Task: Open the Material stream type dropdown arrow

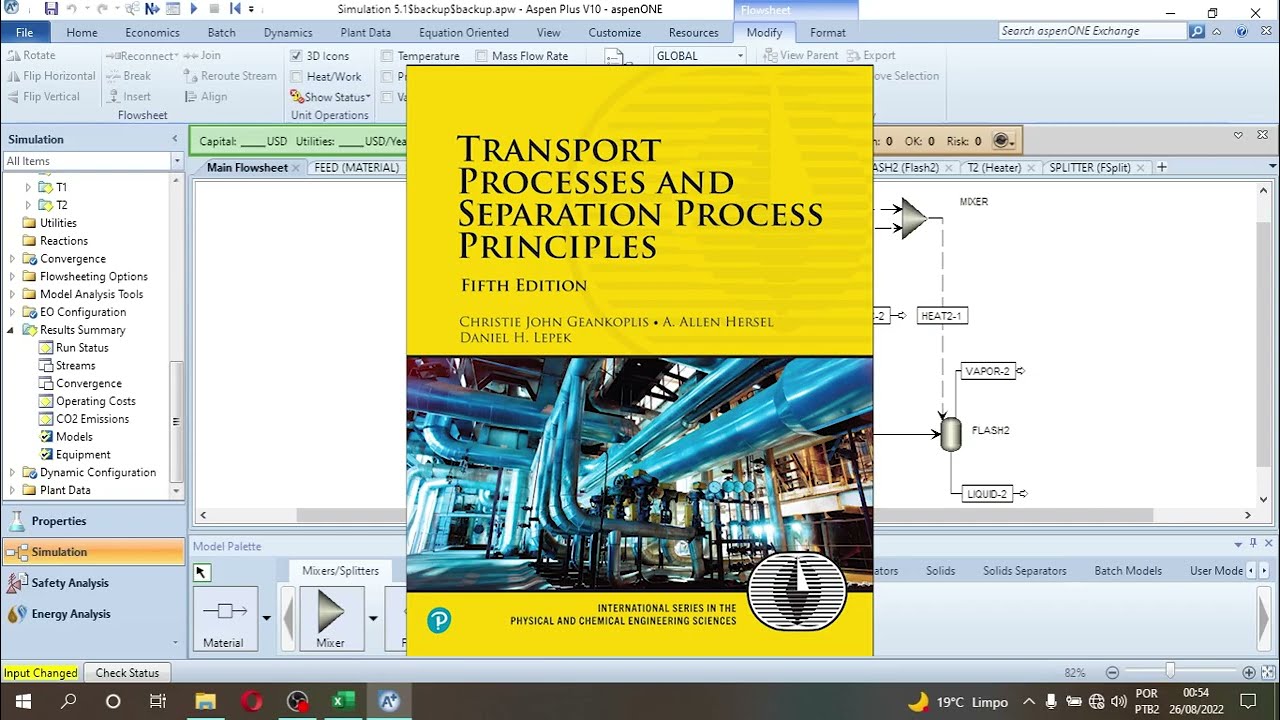Action: click(267, 618)
